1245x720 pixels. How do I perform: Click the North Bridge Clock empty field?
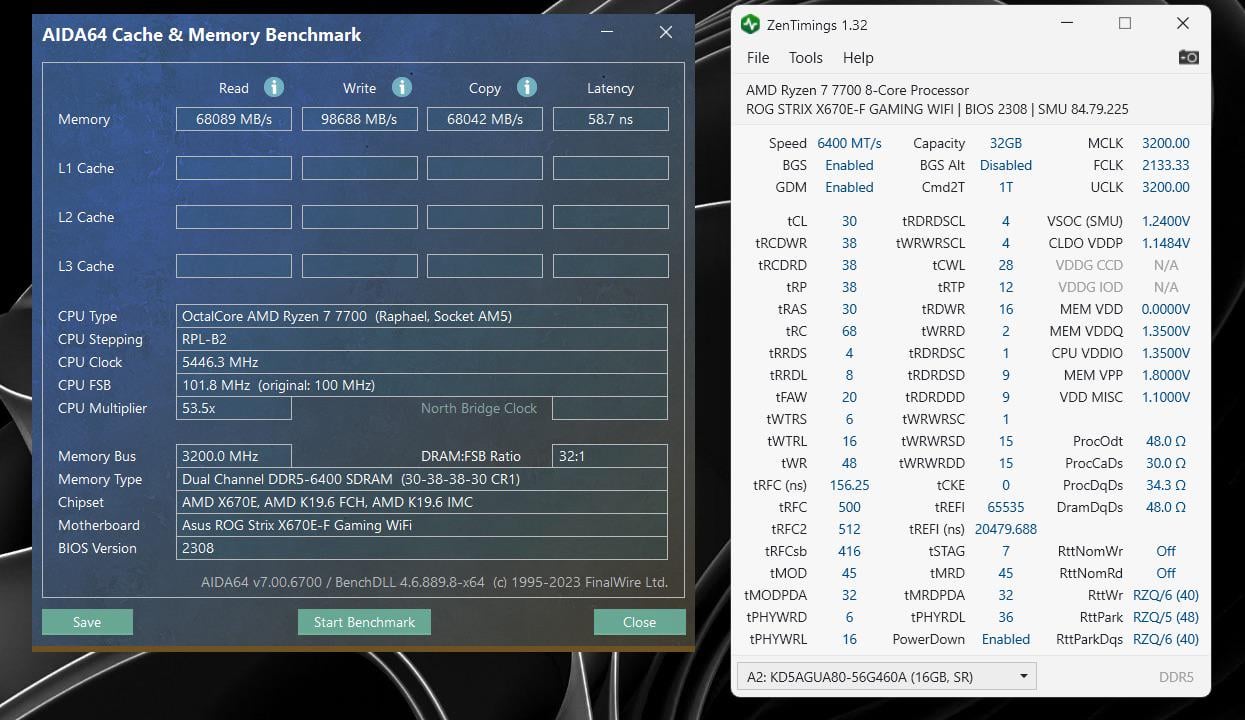[x=610, y=408]
